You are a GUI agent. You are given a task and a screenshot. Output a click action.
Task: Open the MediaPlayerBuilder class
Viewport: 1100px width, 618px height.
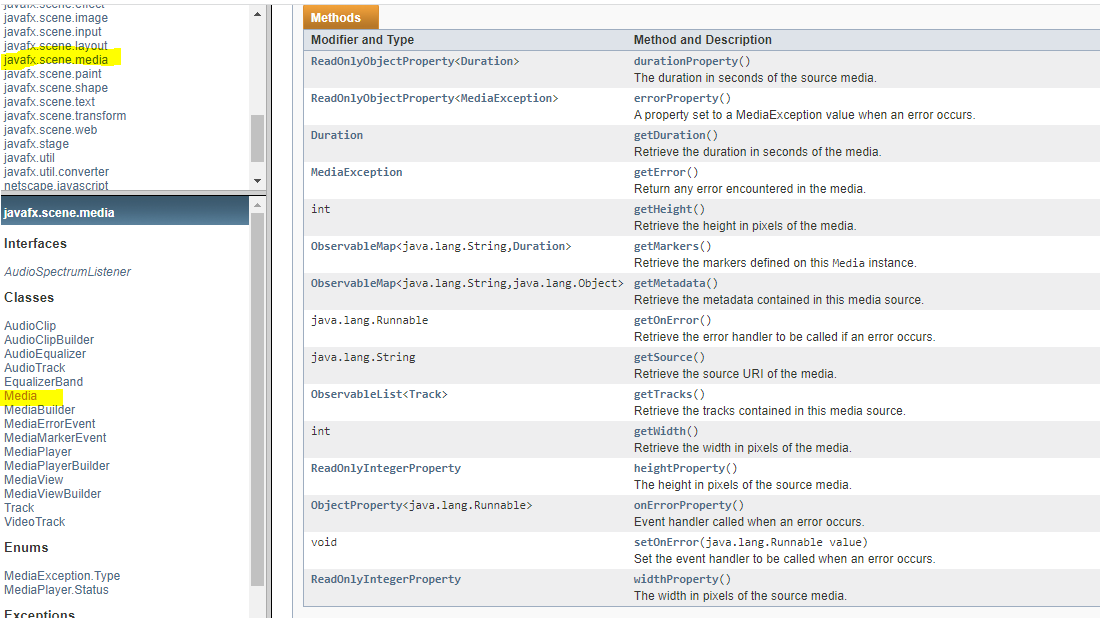click(x=57, y=466)
